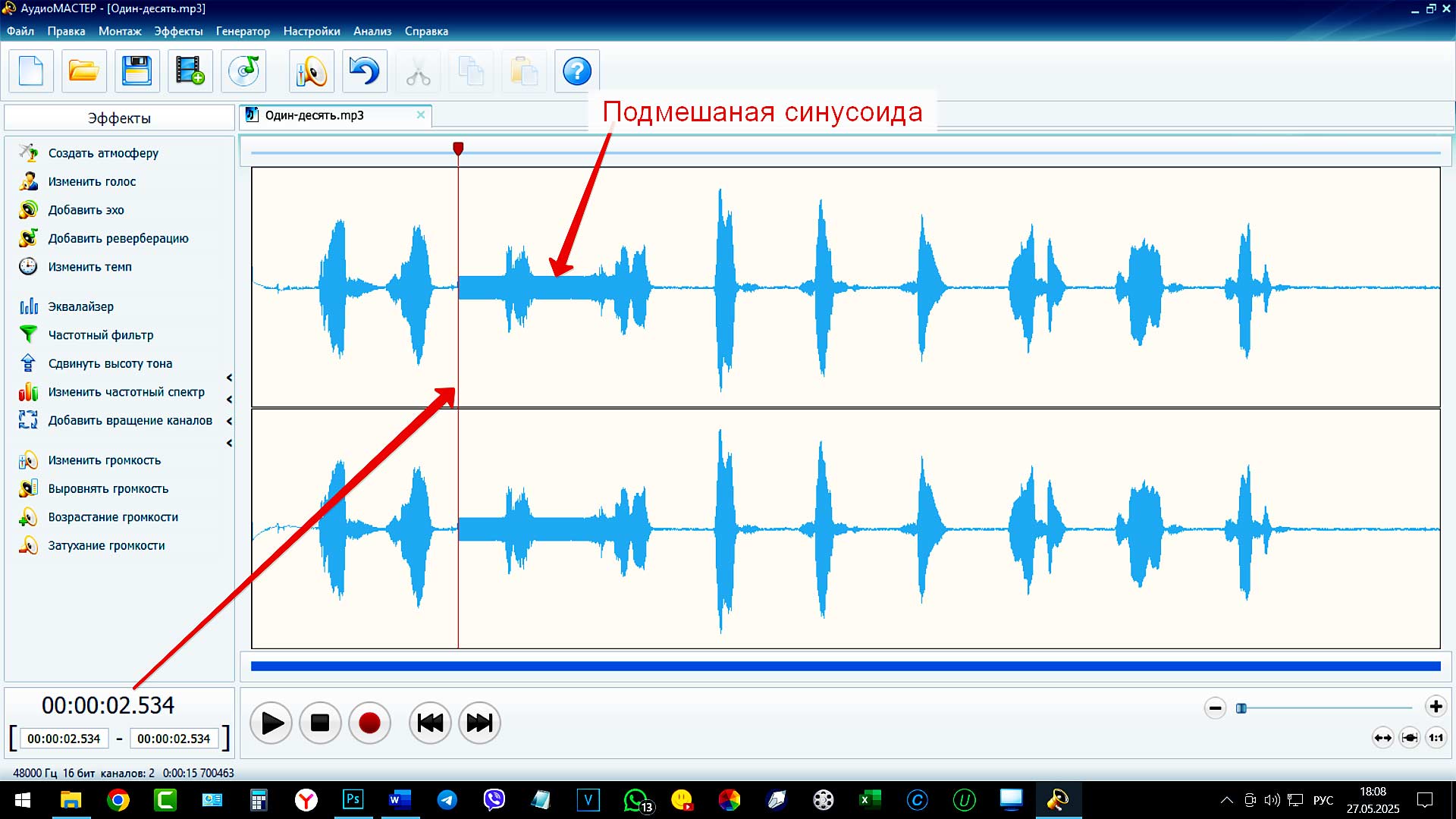The image size is (1456, 819).
Task: Open Частотный фильтр effect
Action: (100, 335)
